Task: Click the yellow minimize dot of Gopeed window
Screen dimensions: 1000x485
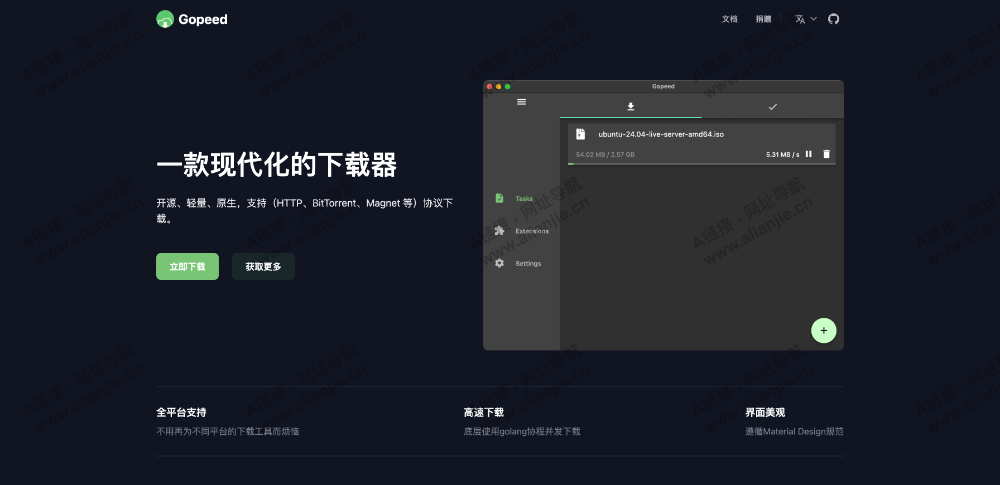Action: tap(499, 86)
